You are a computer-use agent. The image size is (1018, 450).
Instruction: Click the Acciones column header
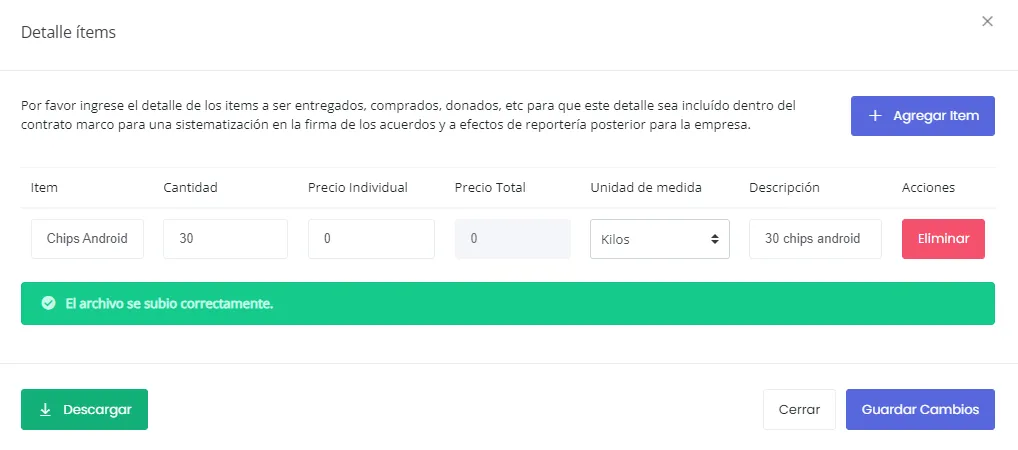[x=928, y=187]
